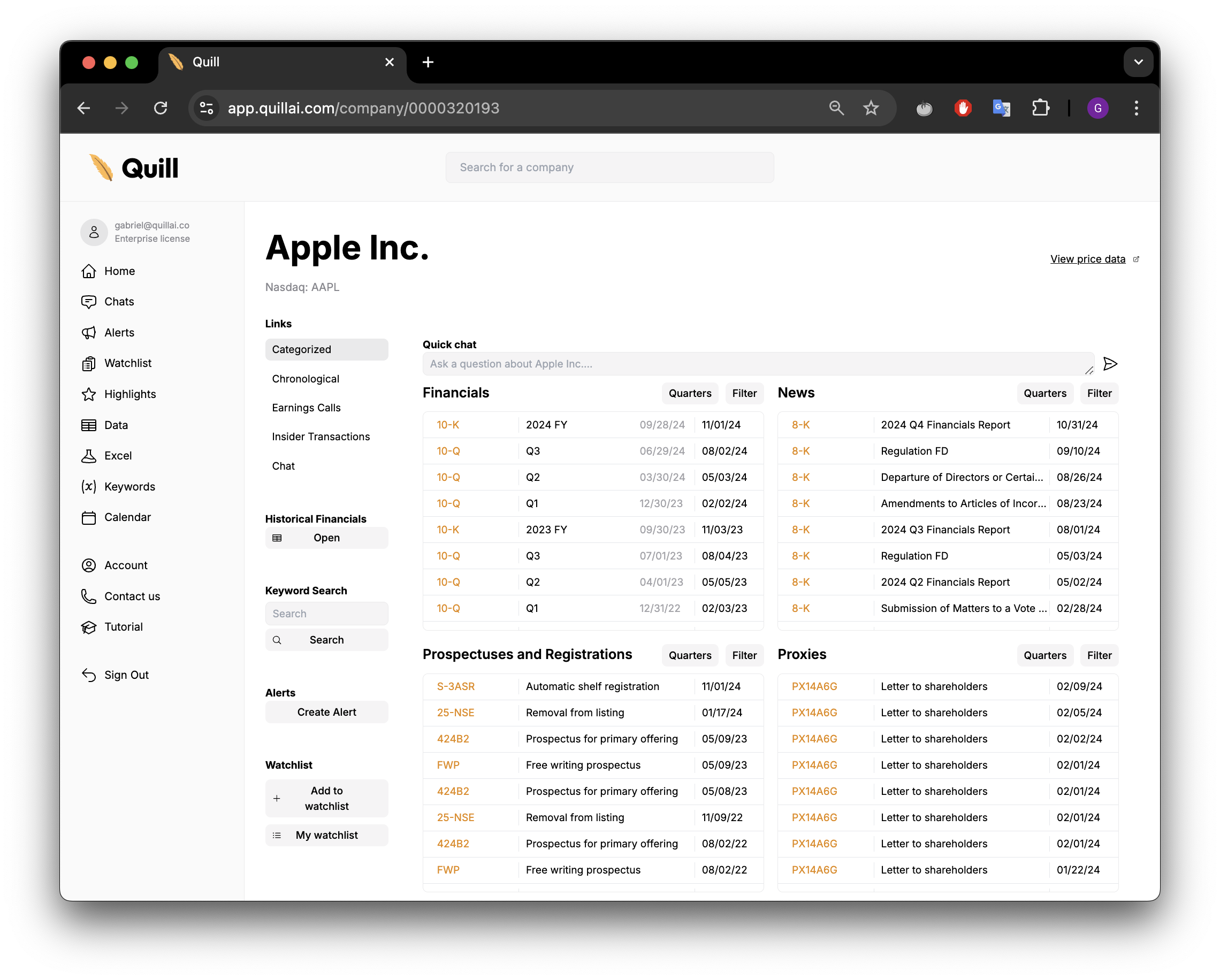Click the Sign Out arrow icon
The height and width of the screenshot is (980, 1220).
pos(89,675)
